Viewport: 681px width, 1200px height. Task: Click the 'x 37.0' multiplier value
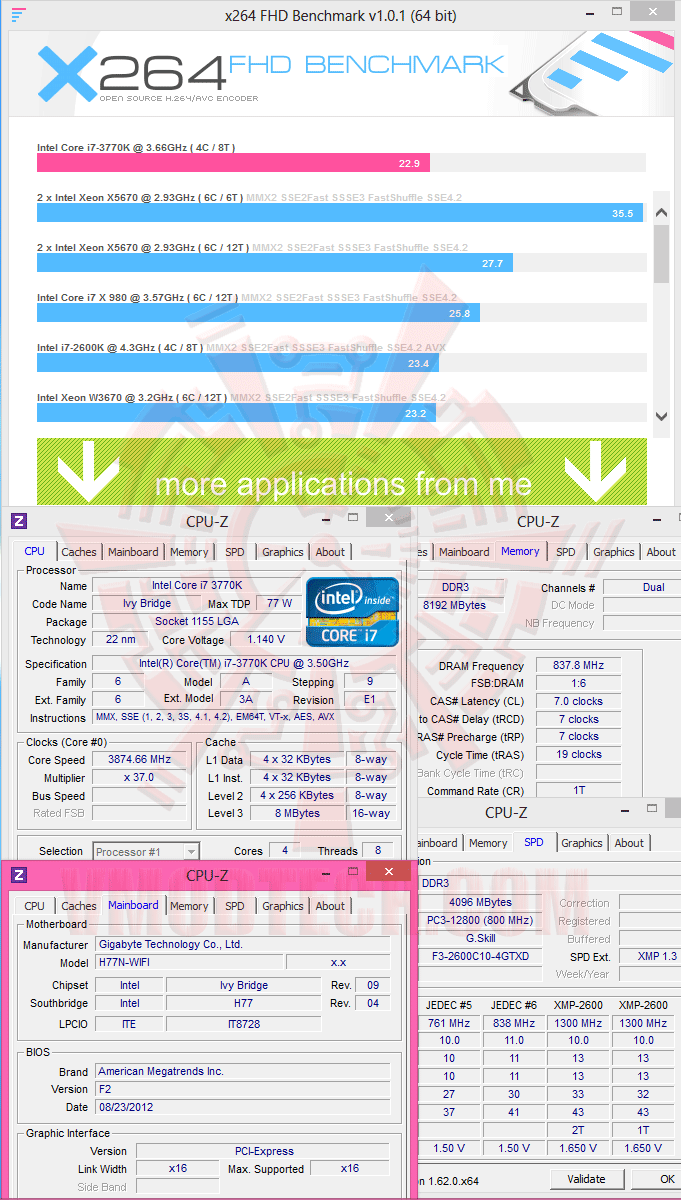tap(139, 777)
